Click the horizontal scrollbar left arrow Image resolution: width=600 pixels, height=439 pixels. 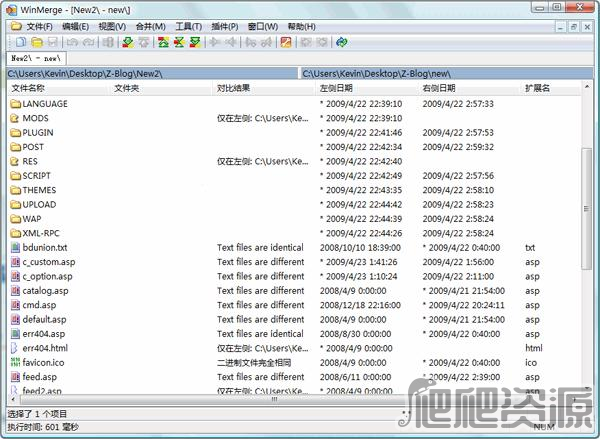(13, 399)
